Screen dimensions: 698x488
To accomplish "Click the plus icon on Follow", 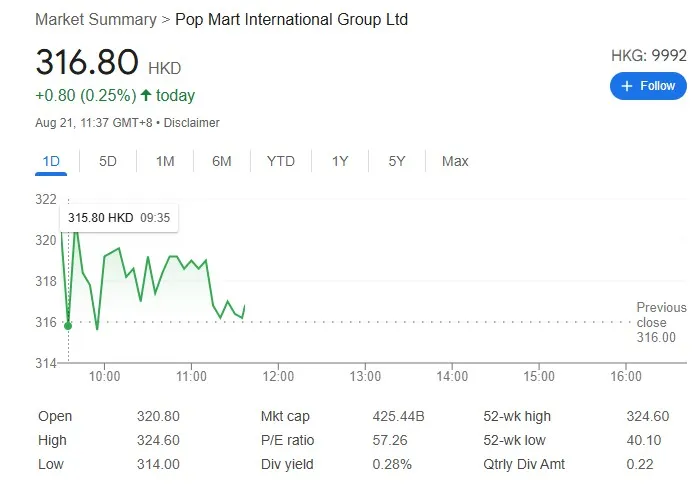I will tap(627, 86).
